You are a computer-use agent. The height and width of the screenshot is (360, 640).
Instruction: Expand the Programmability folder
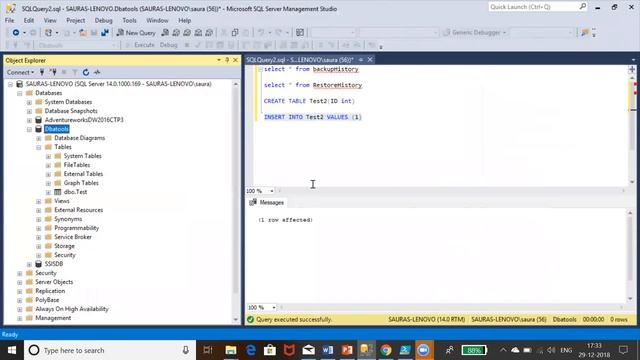pos(39,228)
